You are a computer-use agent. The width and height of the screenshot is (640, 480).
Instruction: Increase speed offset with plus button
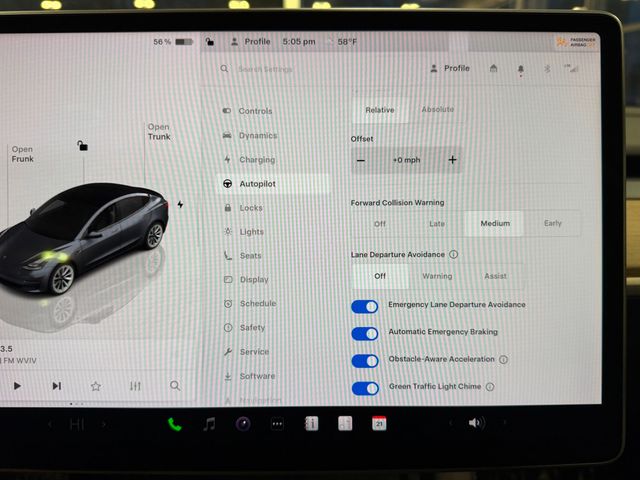[452, 160]
